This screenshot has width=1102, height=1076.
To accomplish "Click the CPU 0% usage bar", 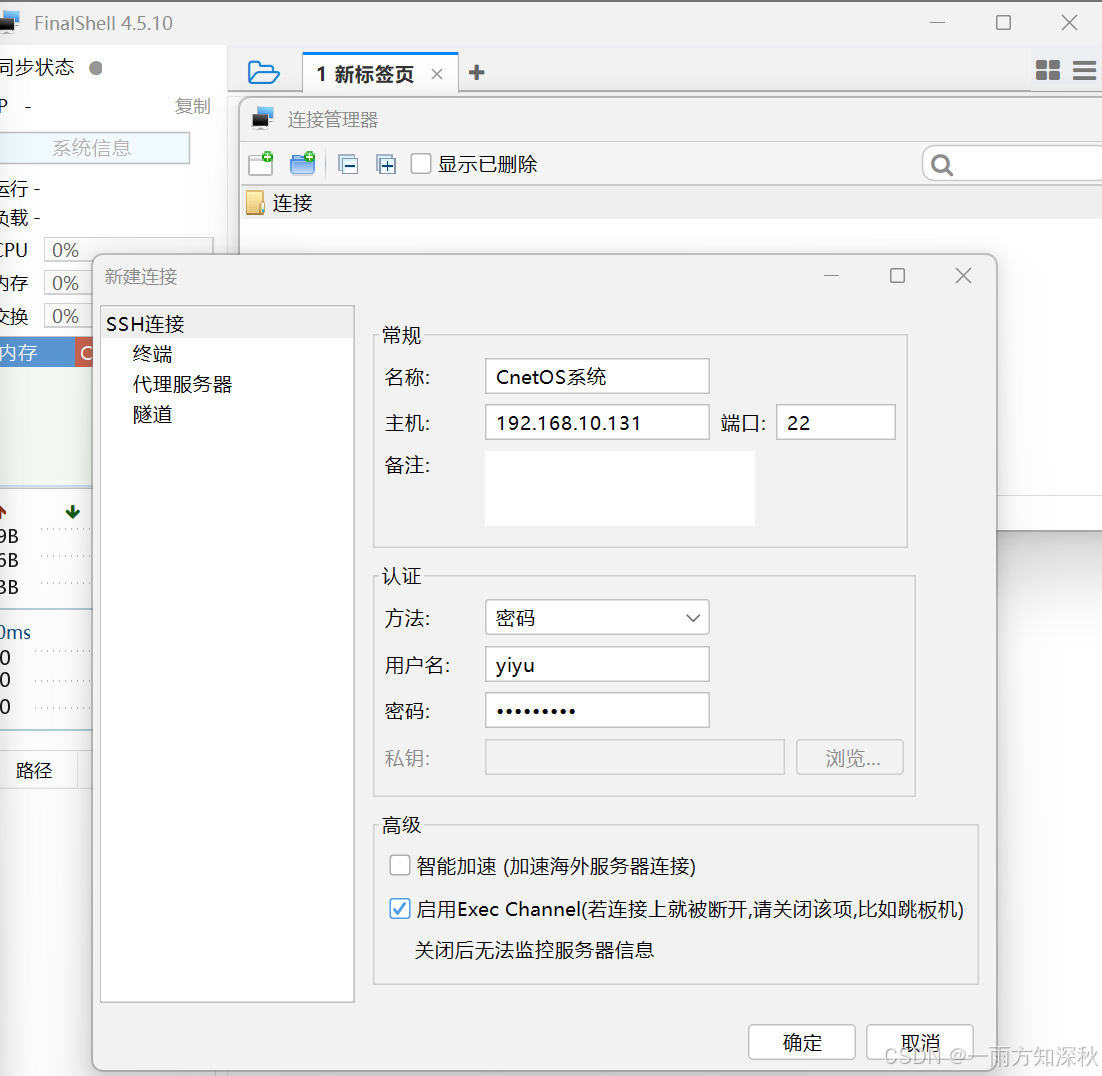I will tap(129, 249).
